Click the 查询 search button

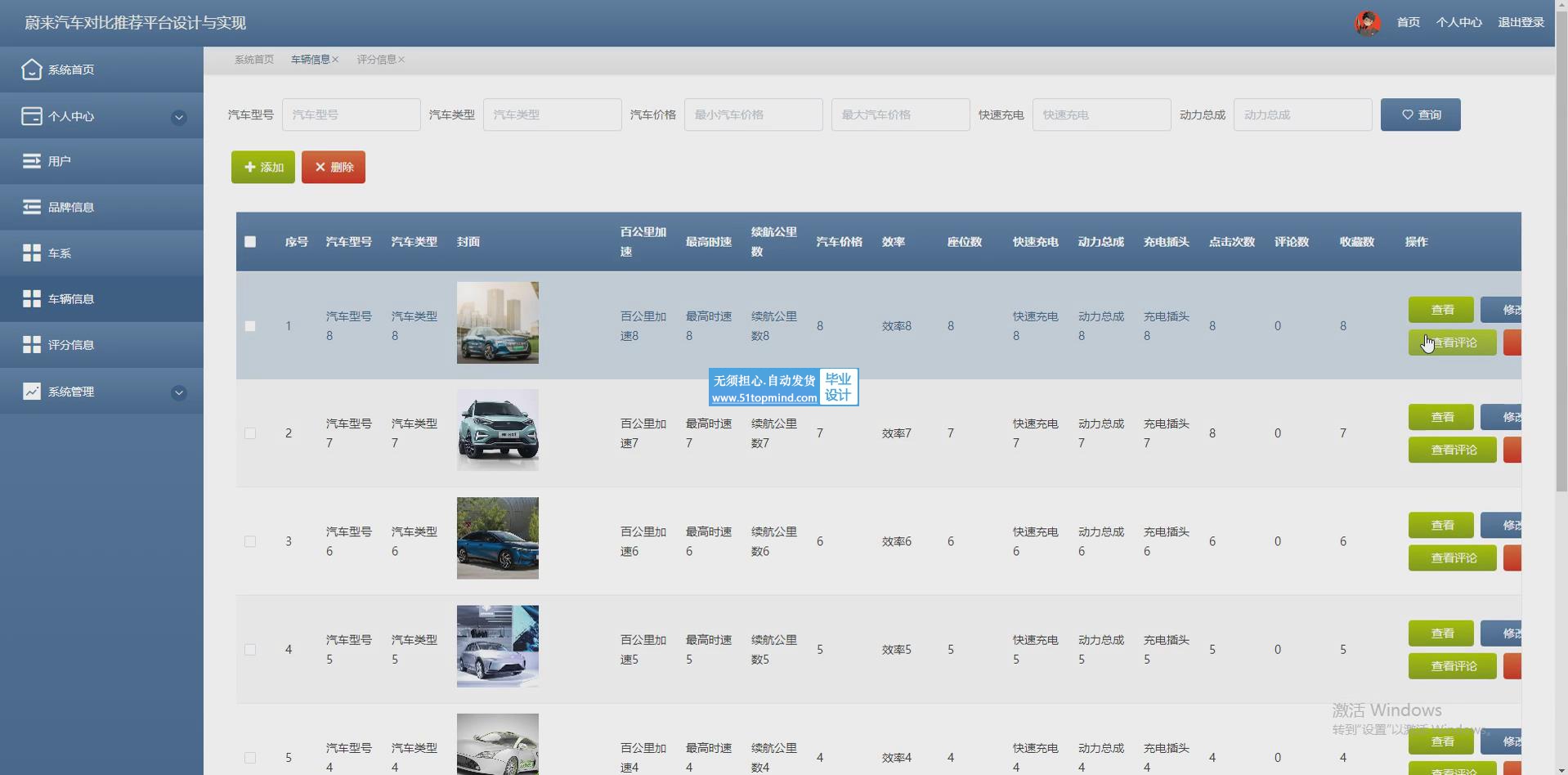click(x=1421, y=114)
